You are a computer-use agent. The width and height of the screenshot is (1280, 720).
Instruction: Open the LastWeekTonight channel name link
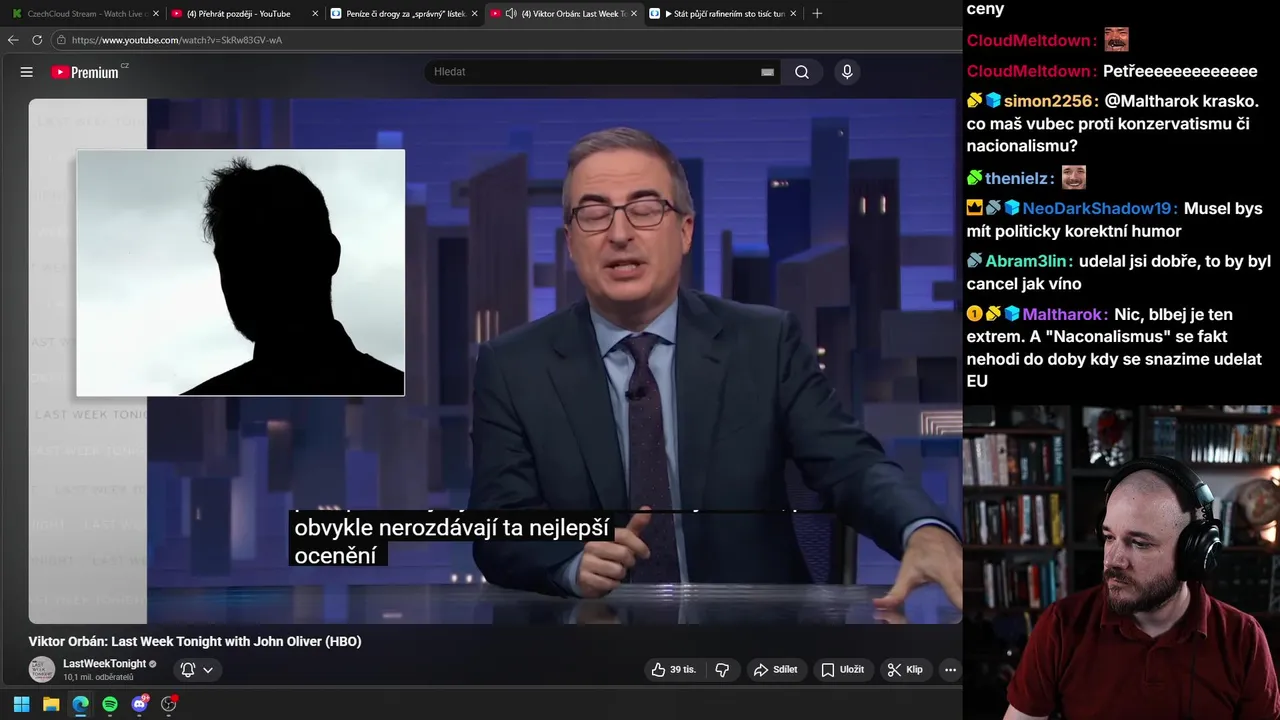pyautogui.click(x=104, y=664)
